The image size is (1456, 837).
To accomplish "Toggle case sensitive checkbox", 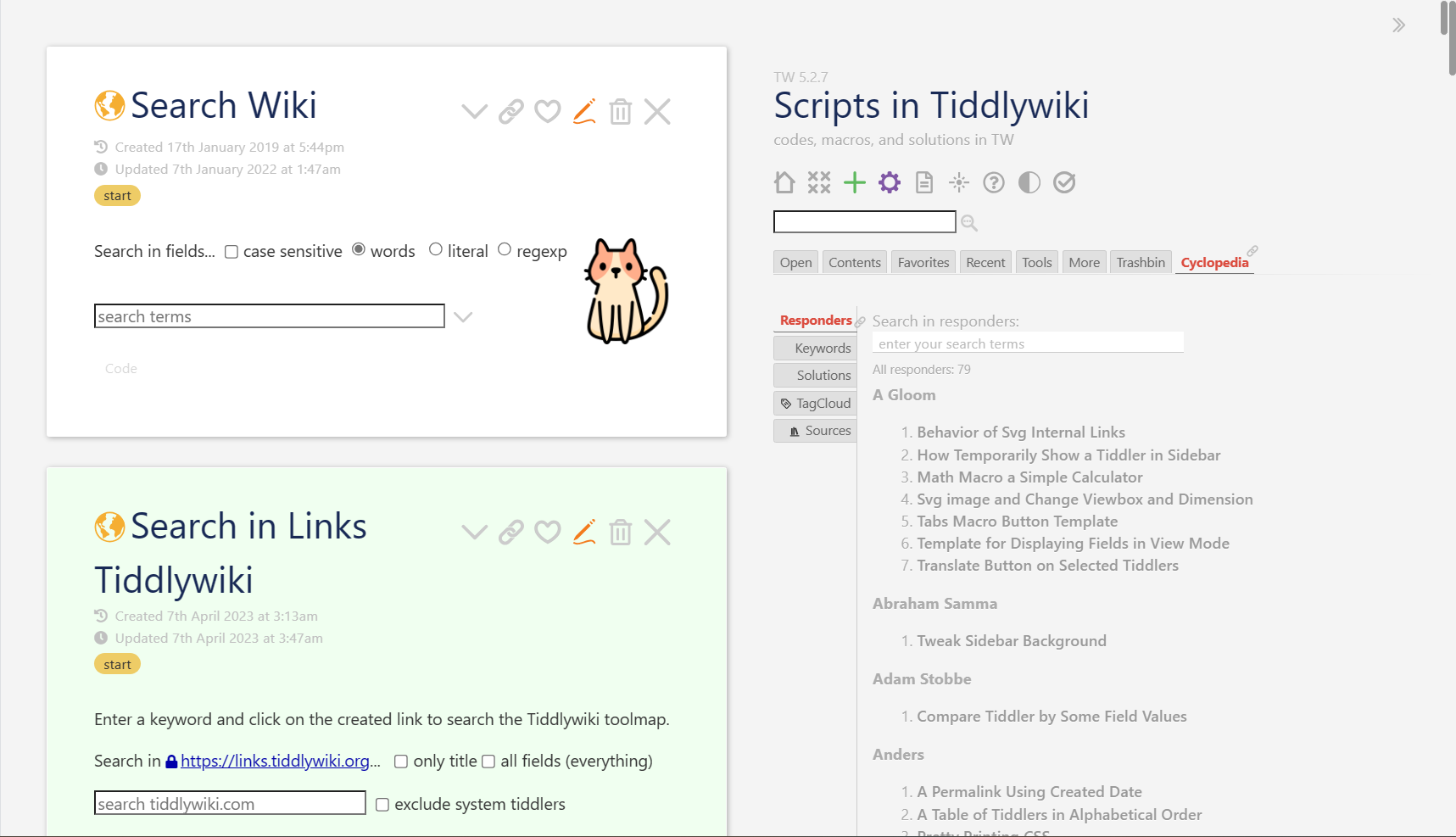I will [231, 252].
